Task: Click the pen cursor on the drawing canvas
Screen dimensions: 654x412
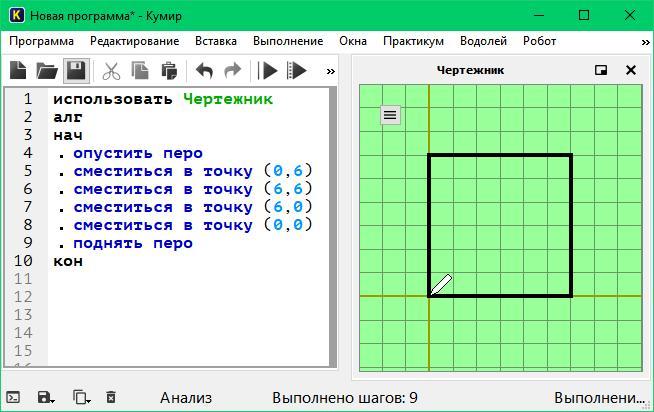Action: click(441, 284)
